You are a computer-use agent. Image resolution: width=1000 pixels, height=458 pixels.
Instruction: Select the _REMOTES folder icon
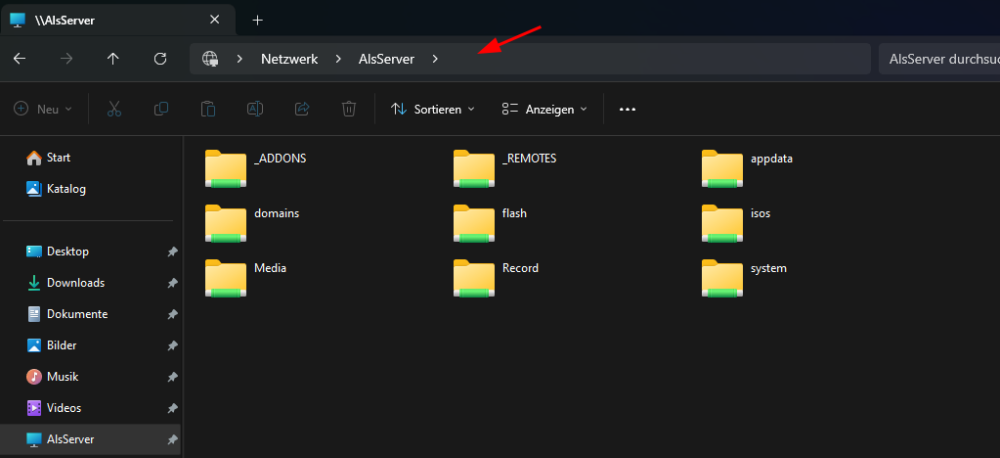coord(474,168)
